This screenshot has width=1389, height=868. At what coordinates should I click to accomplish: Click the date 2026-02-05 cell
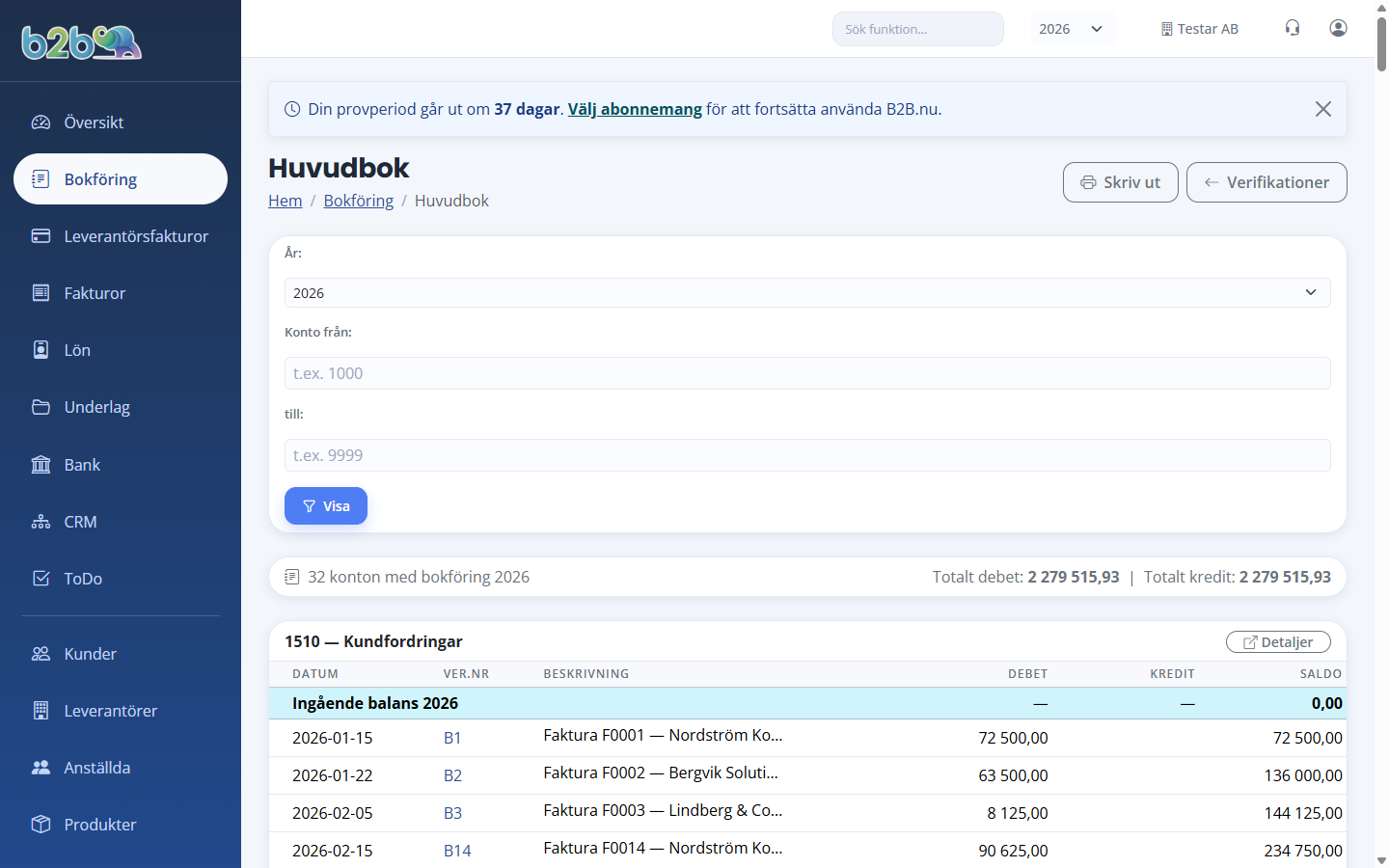point(333,813)
